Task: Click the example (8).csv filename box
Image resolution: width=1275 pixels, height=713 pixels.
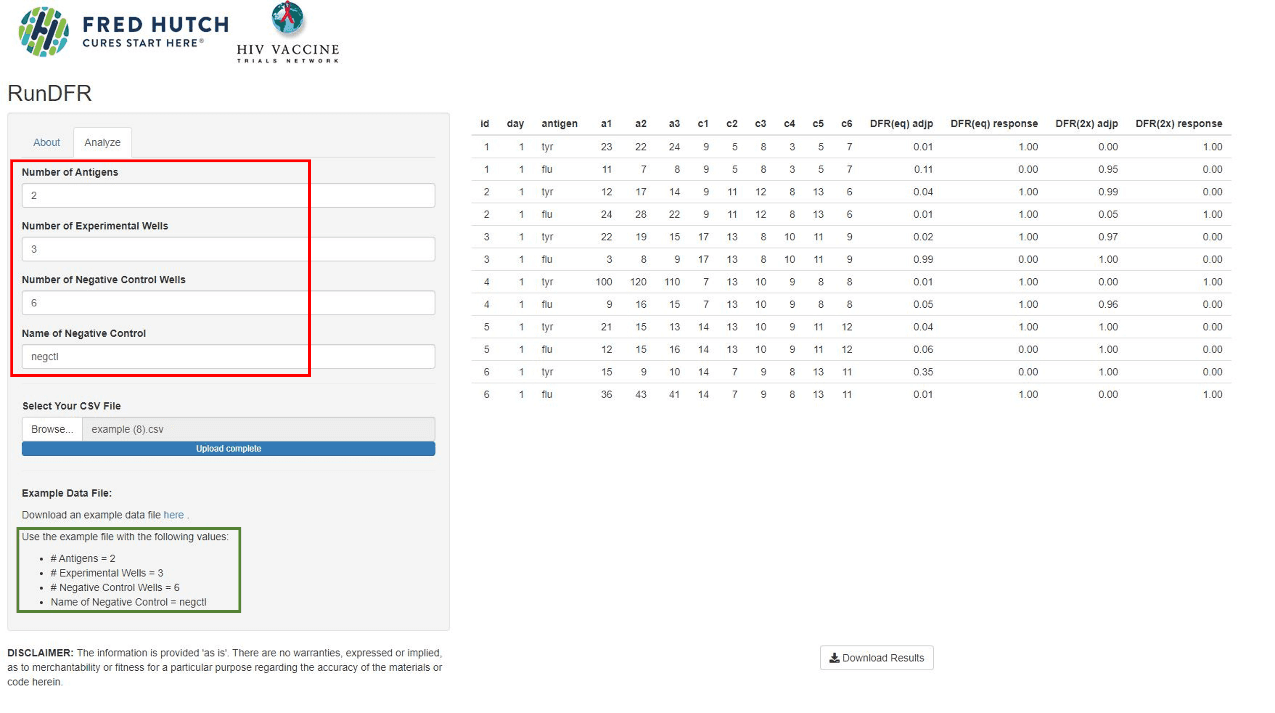Action: point(258,429)
